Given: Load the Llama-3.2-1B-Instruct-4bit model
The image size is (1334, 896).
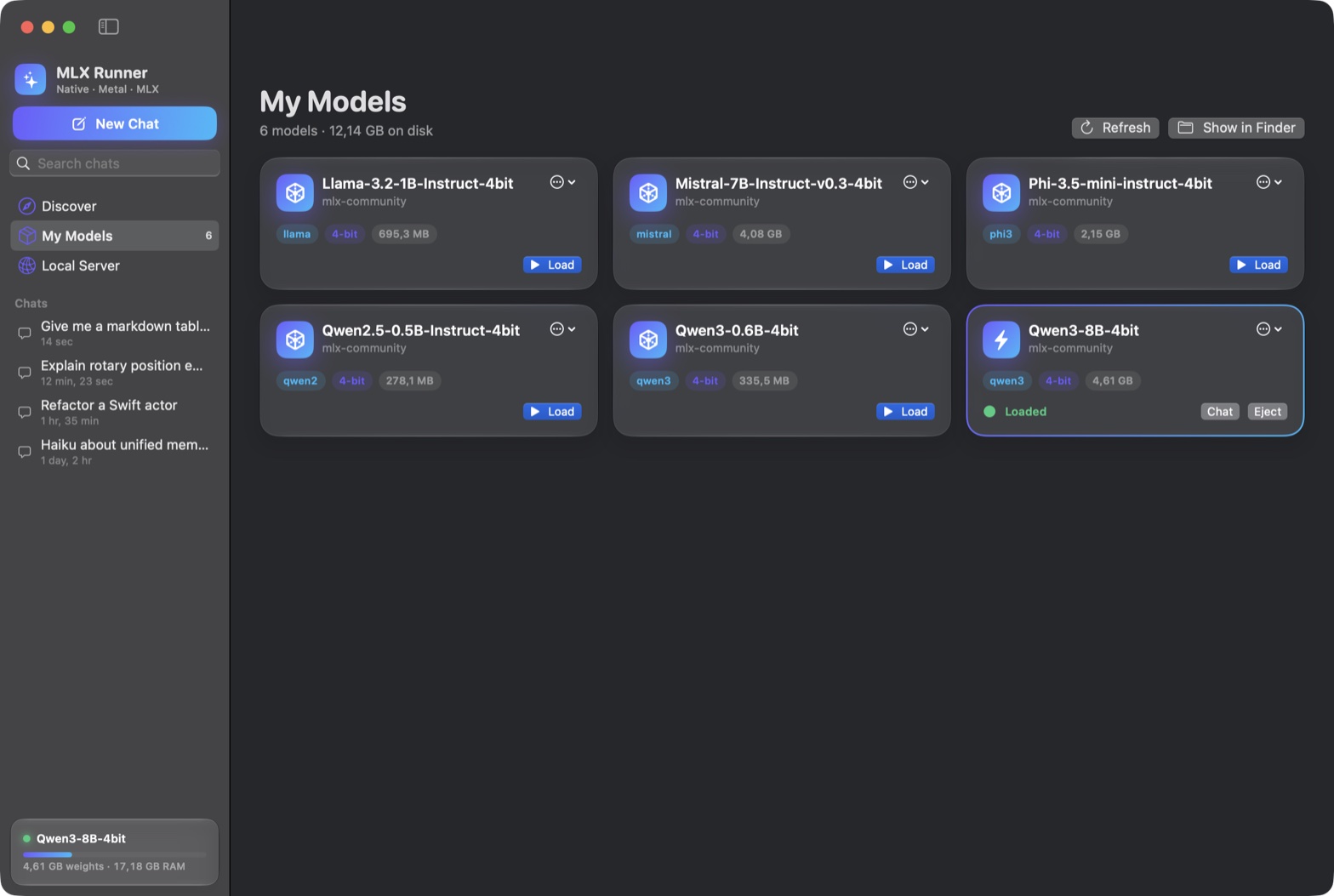Looking at the screenshot, I should [552, 265].
